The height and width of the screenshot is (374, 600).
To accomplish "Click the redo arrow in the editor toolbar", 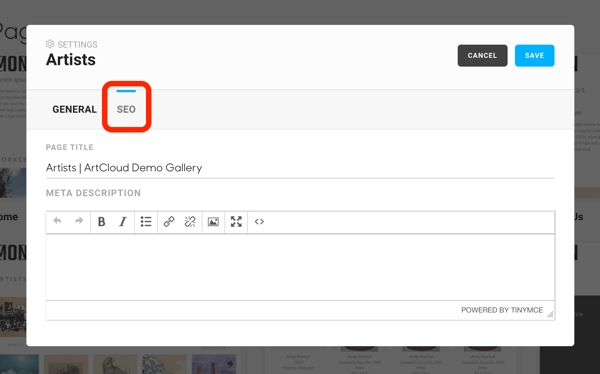I will (x=79, y=221).
